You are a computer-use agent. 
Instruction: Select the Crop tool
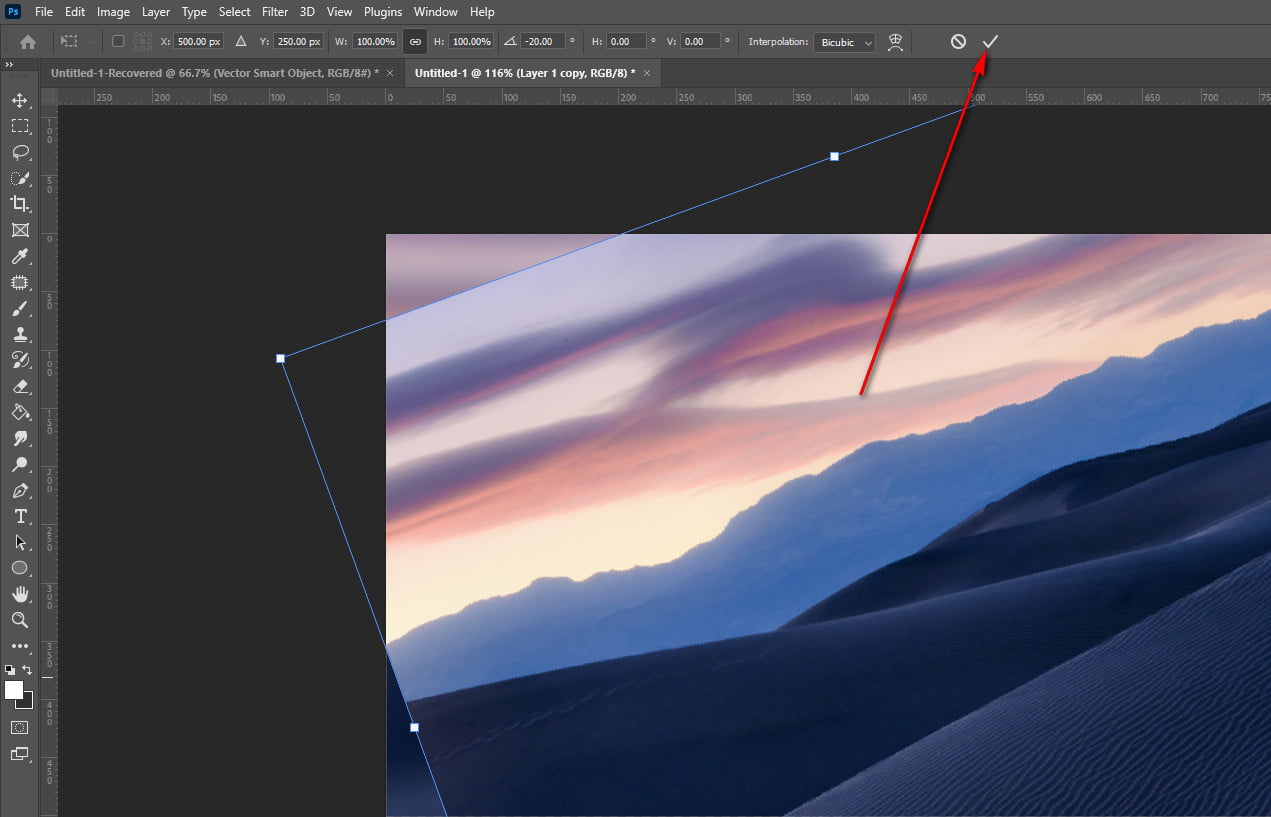click(20, 204)
